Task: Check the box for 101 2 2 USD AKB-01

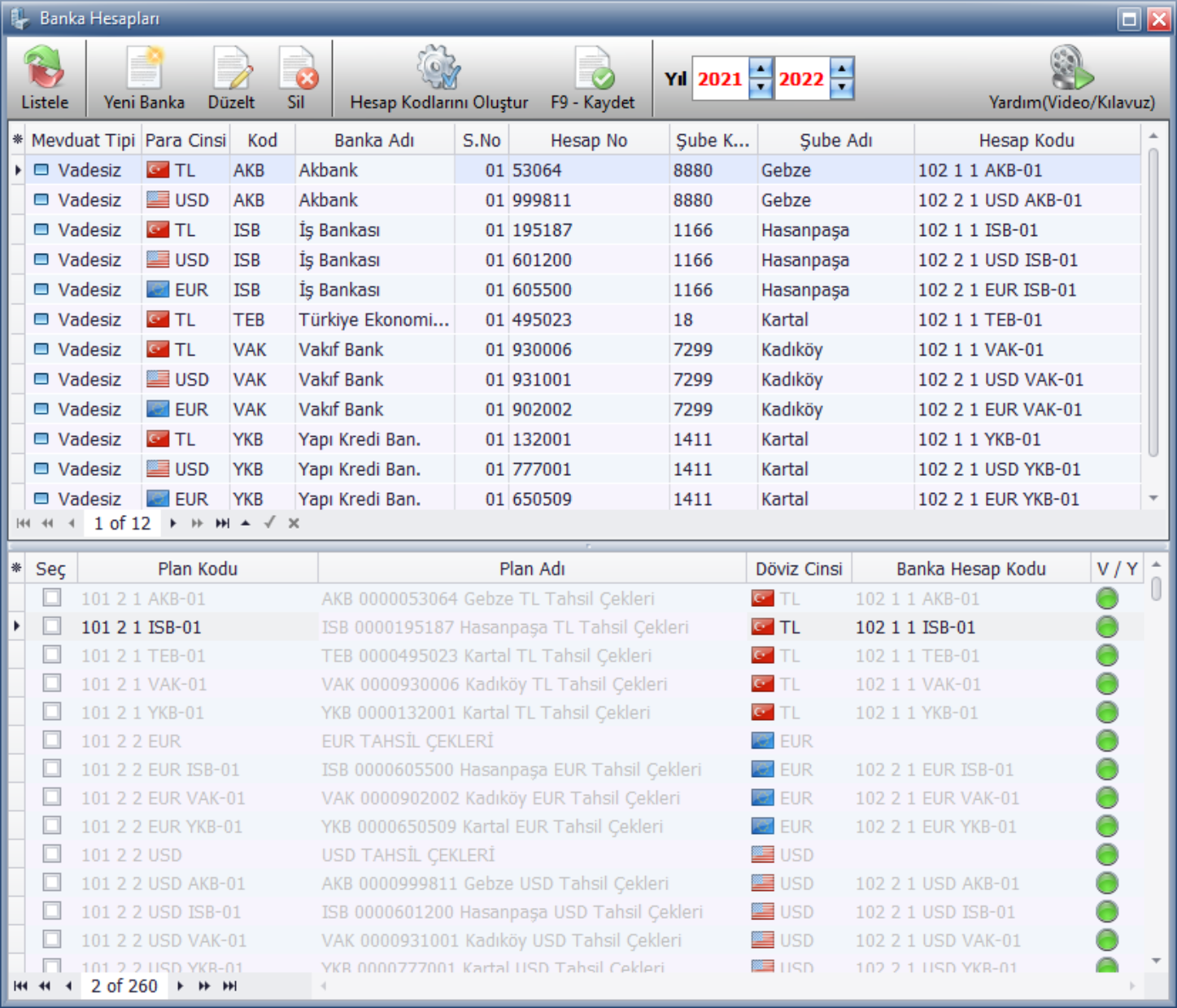Action: click(52, 883)
